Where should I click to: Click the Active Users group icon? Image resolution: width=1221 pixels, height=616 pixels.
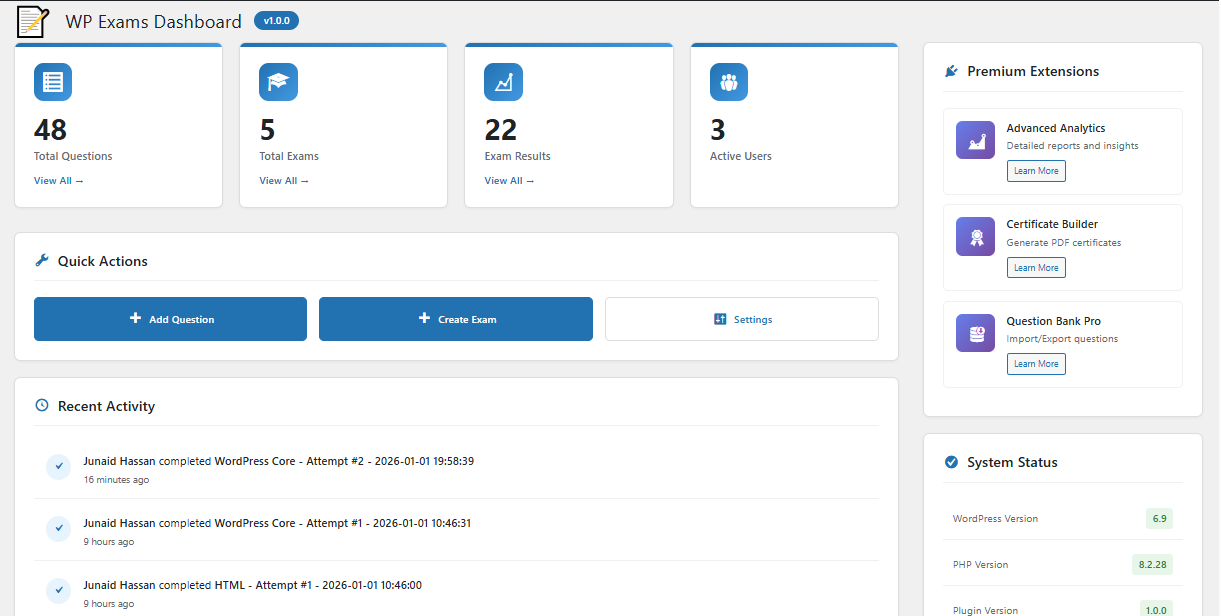[729, 82]
